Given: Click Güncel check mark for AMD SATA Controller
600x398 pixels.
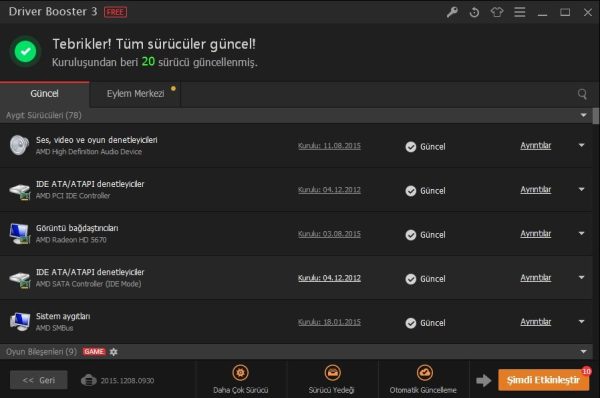Looking at the screenshot, I should point(411,279).
